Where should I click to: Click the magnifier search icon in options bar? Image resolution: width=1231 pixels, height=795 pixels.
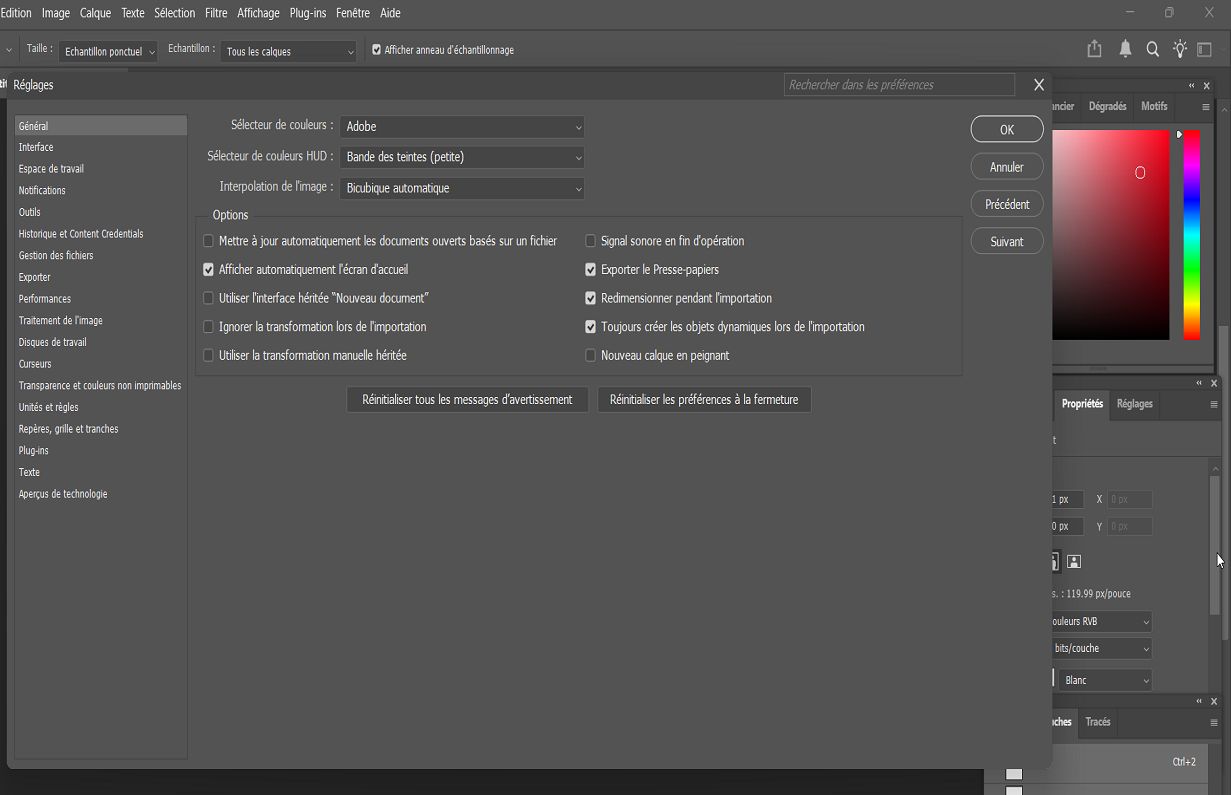coord(1153,49)
